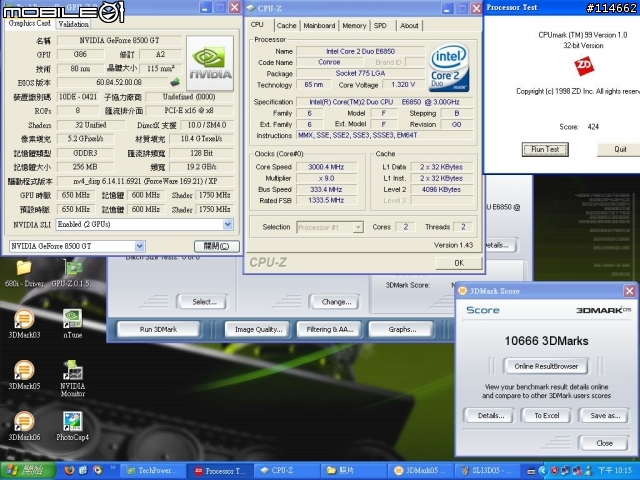This screenshot has width=640, height=480.
Task: Click Run Test in Processor Test
Action: point(545,149)
